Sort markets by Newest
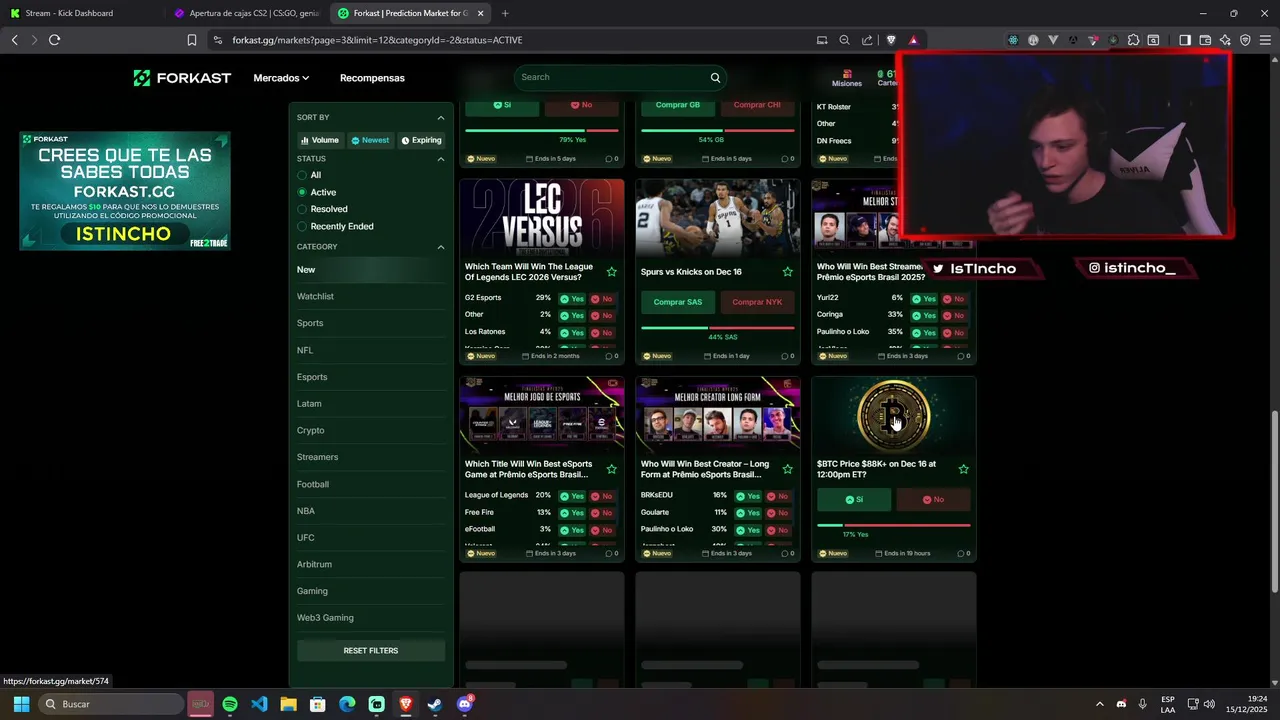The height and width of the screenshot is (720, 1280). [370, 140]
